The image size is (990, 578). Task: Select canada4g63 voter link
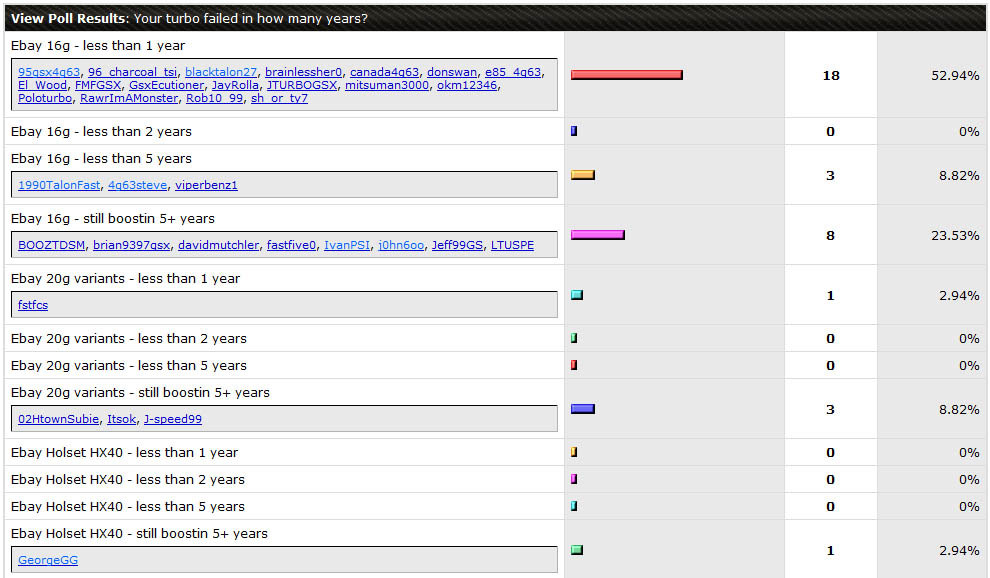click(385, 72)
